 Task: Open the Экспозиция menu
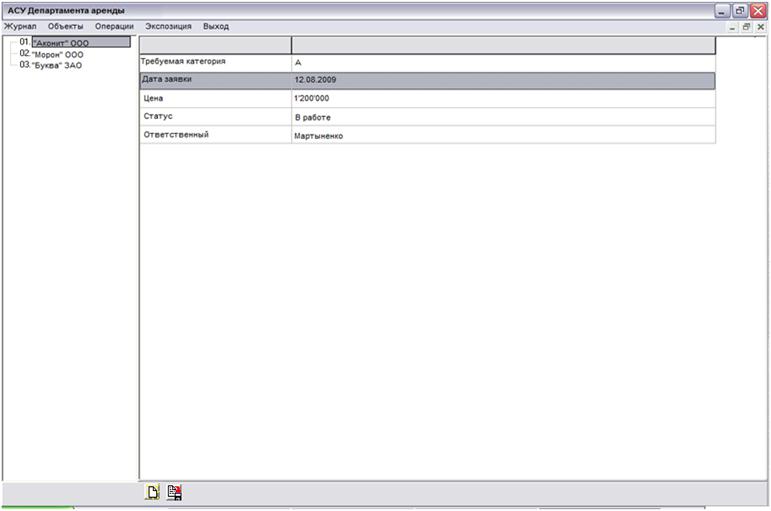coord(168,26)
